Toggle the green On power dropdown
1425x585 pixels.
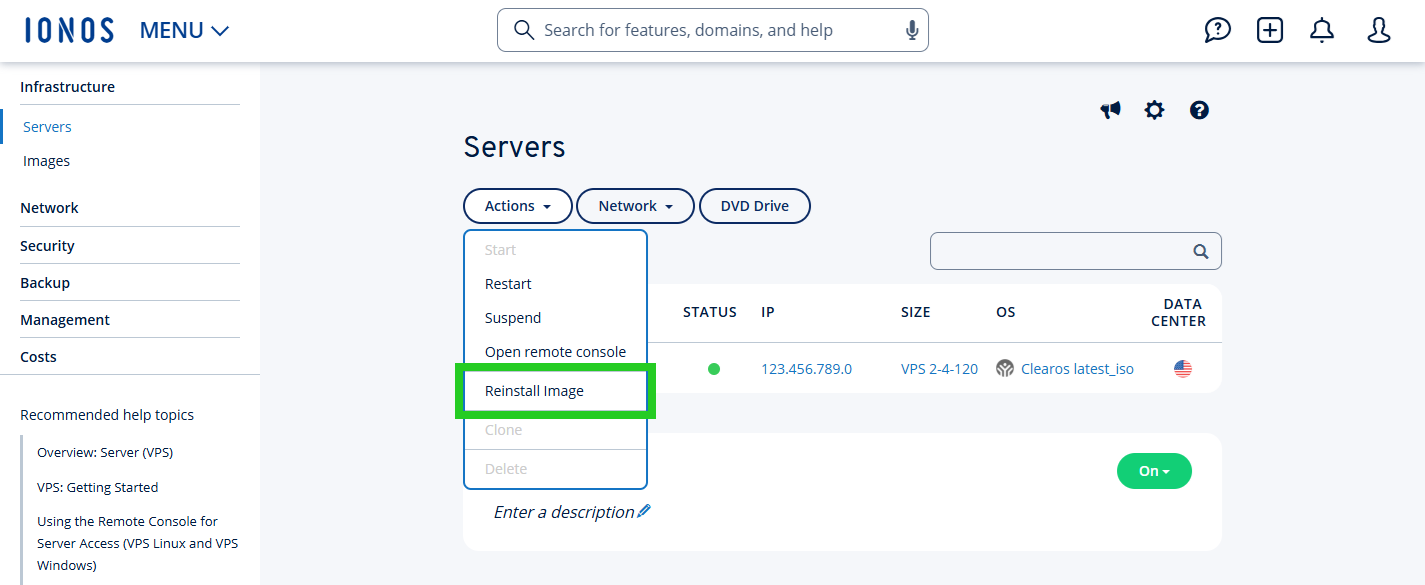1154,471
